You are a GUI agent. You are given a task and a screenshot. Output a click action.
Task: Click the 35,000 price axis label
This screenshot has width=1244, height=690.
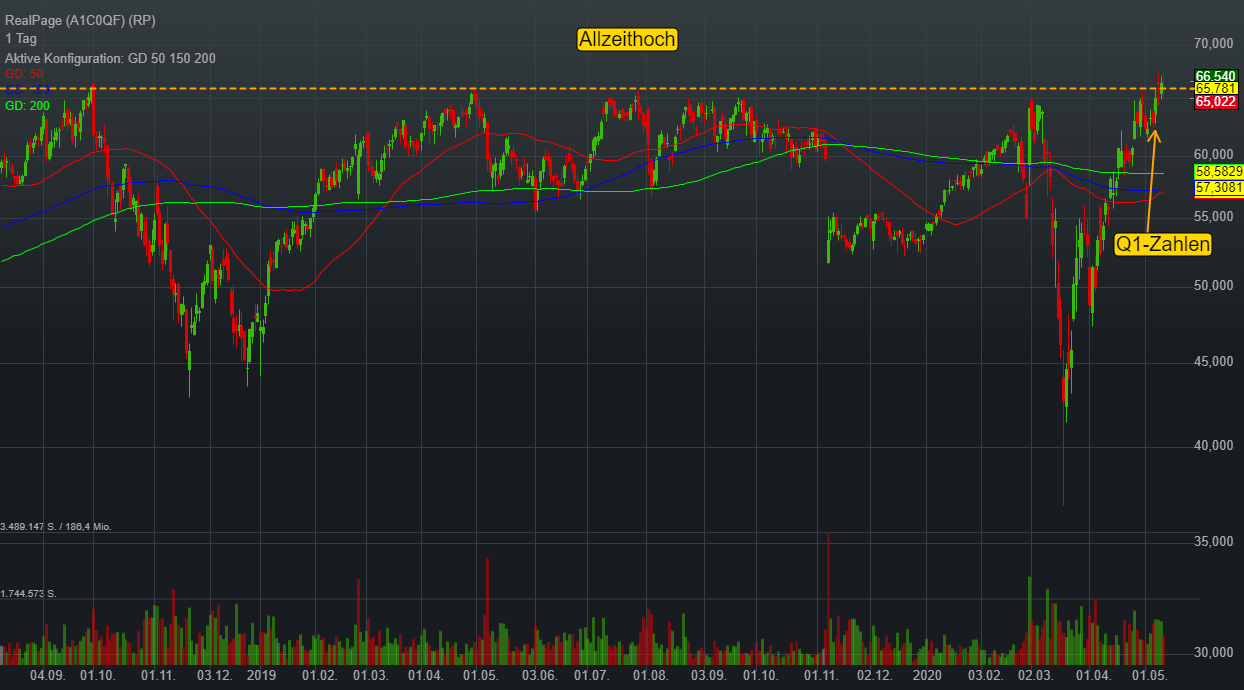click(x=1213, y=541)
